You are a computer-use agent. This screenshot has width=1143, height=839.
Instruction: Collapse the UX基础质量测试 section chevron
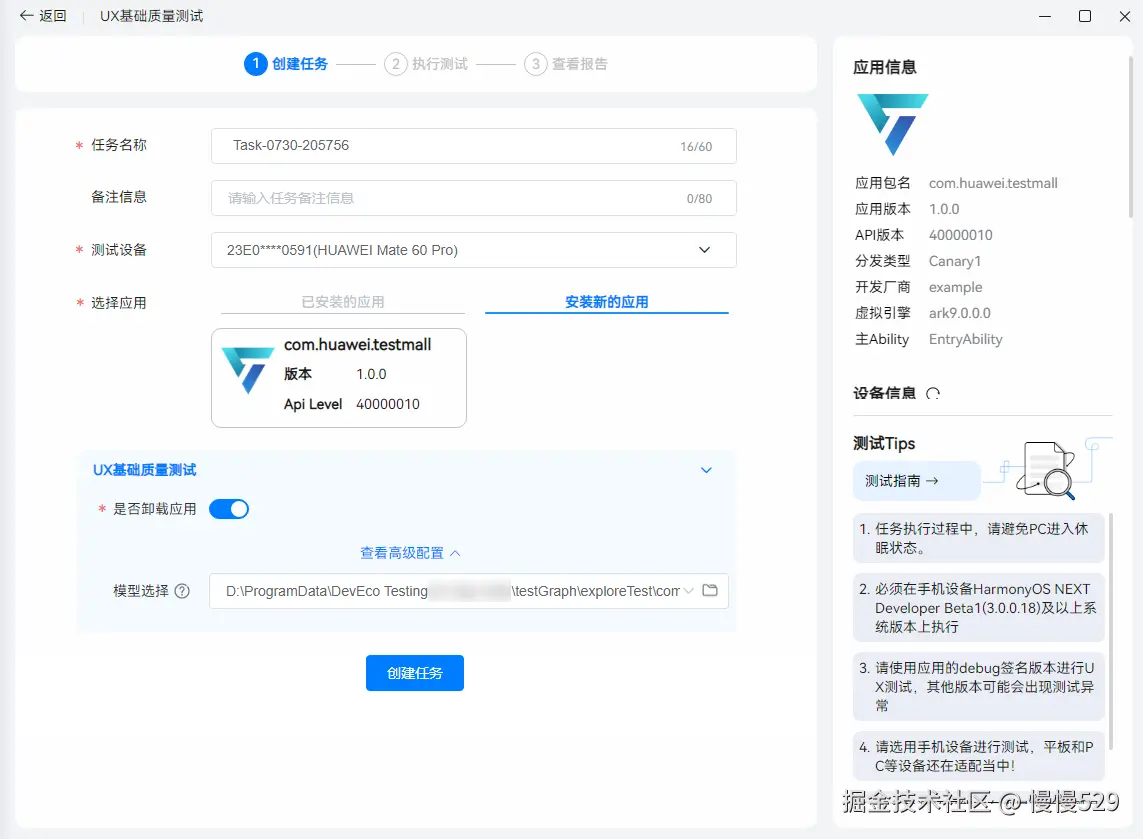coord(706,470)
